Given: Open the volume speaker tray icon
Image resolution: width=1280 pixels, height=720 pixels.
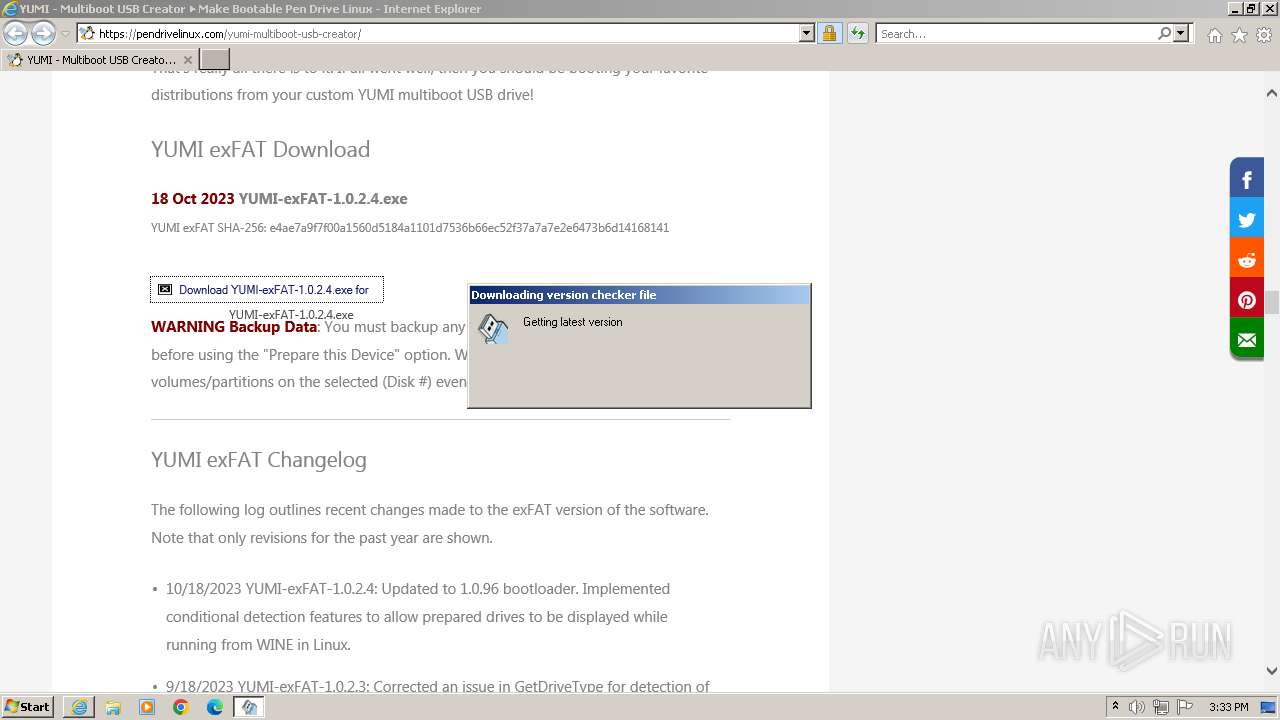Looking at the screenshot, I should click(x=1137, y=707).
